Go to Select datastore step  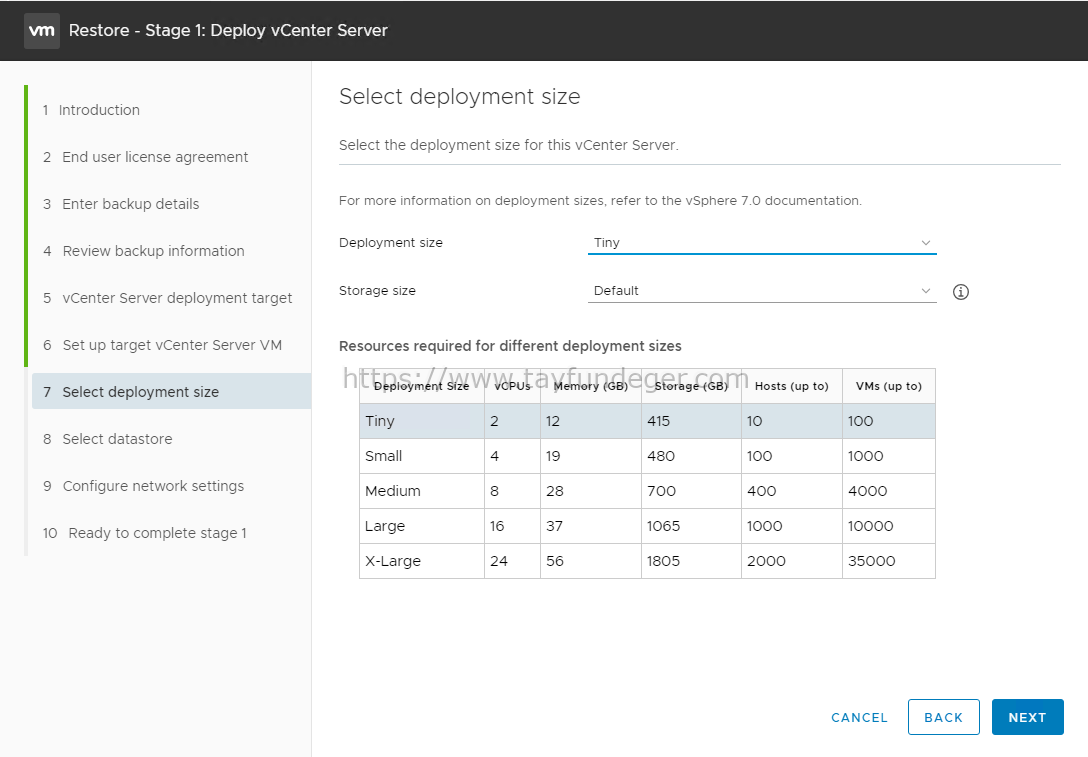click(107, 439)
